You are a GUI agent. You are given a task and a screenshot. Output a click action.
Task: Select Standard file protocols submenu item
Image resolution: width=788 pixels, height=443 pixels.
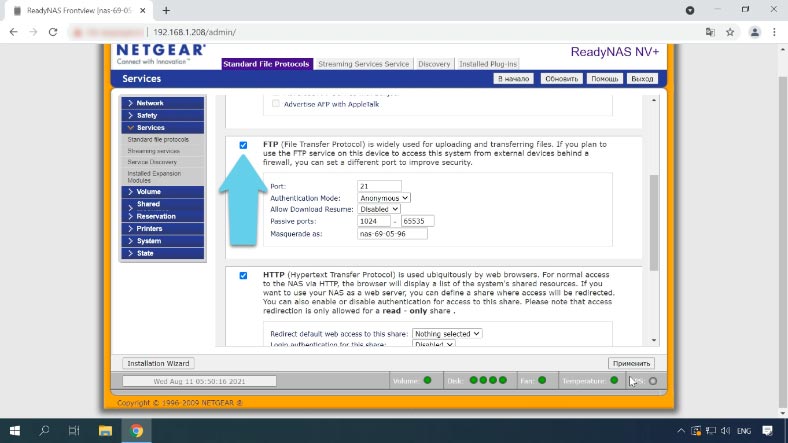pyautogui.click(x=158, y=140)
